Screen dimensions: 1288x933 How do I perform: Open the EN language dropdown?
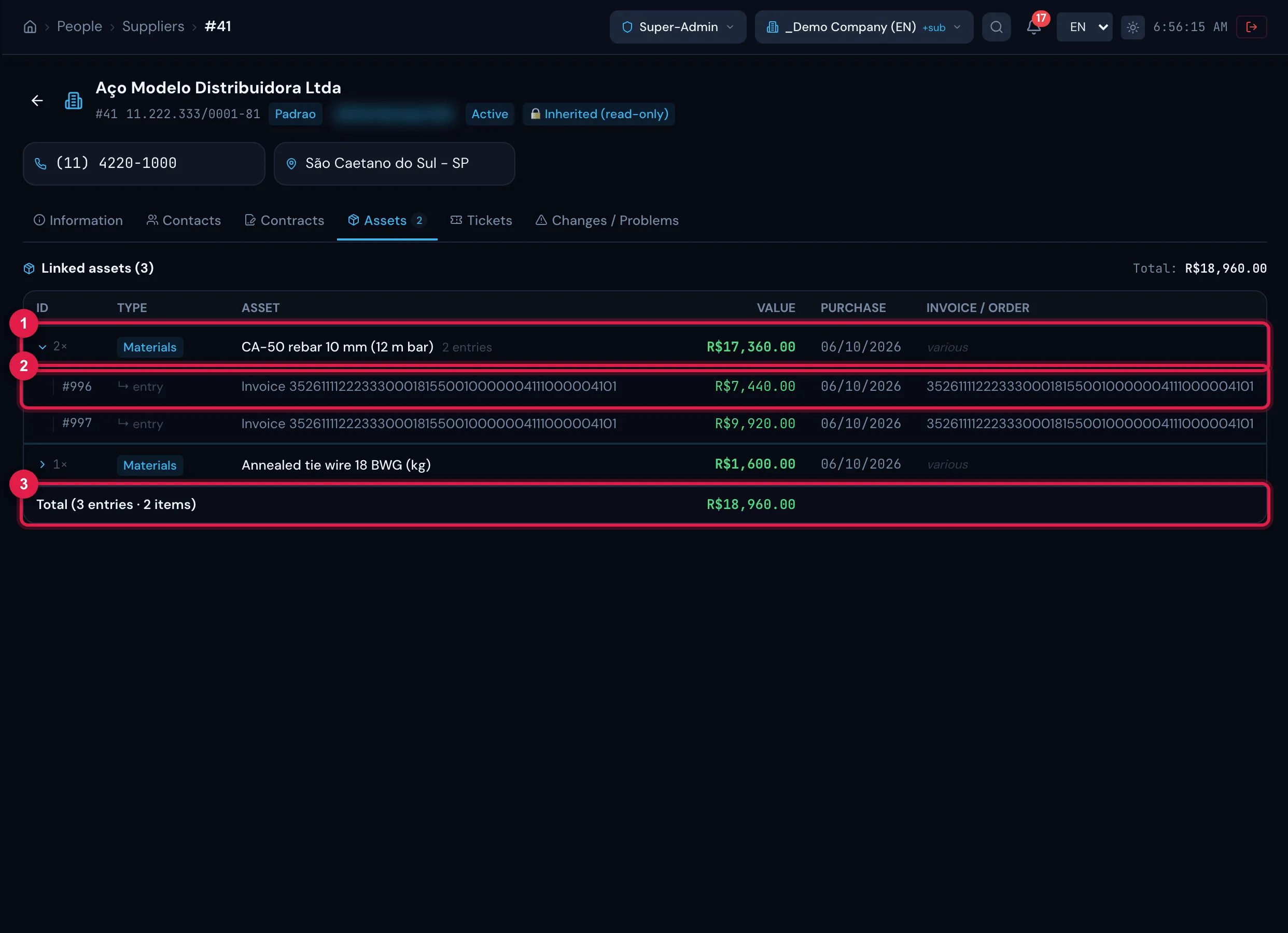[1084, 26]
